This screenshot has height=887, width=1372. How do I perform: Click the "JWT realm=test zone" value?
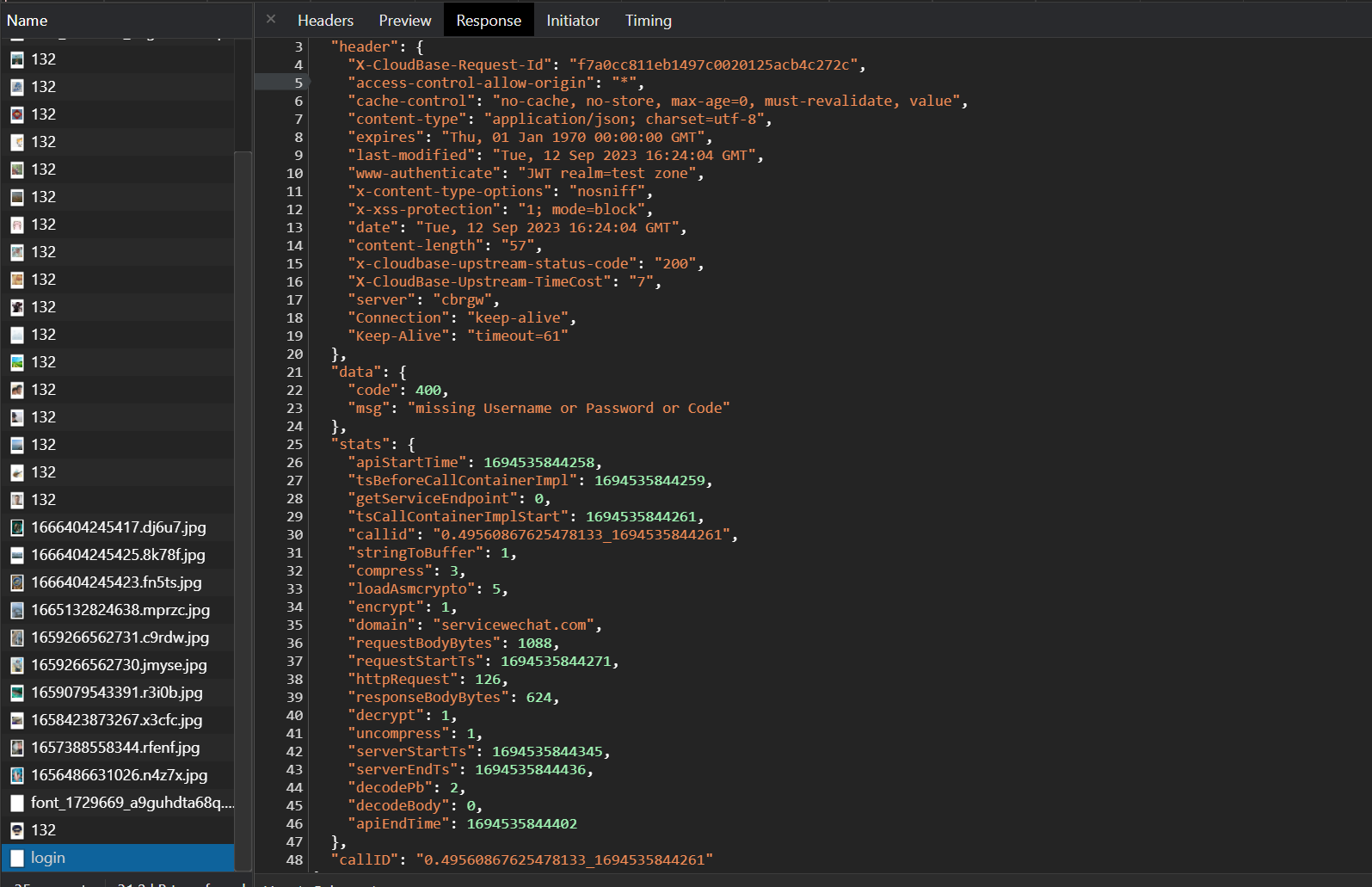[x=607, y=173]
